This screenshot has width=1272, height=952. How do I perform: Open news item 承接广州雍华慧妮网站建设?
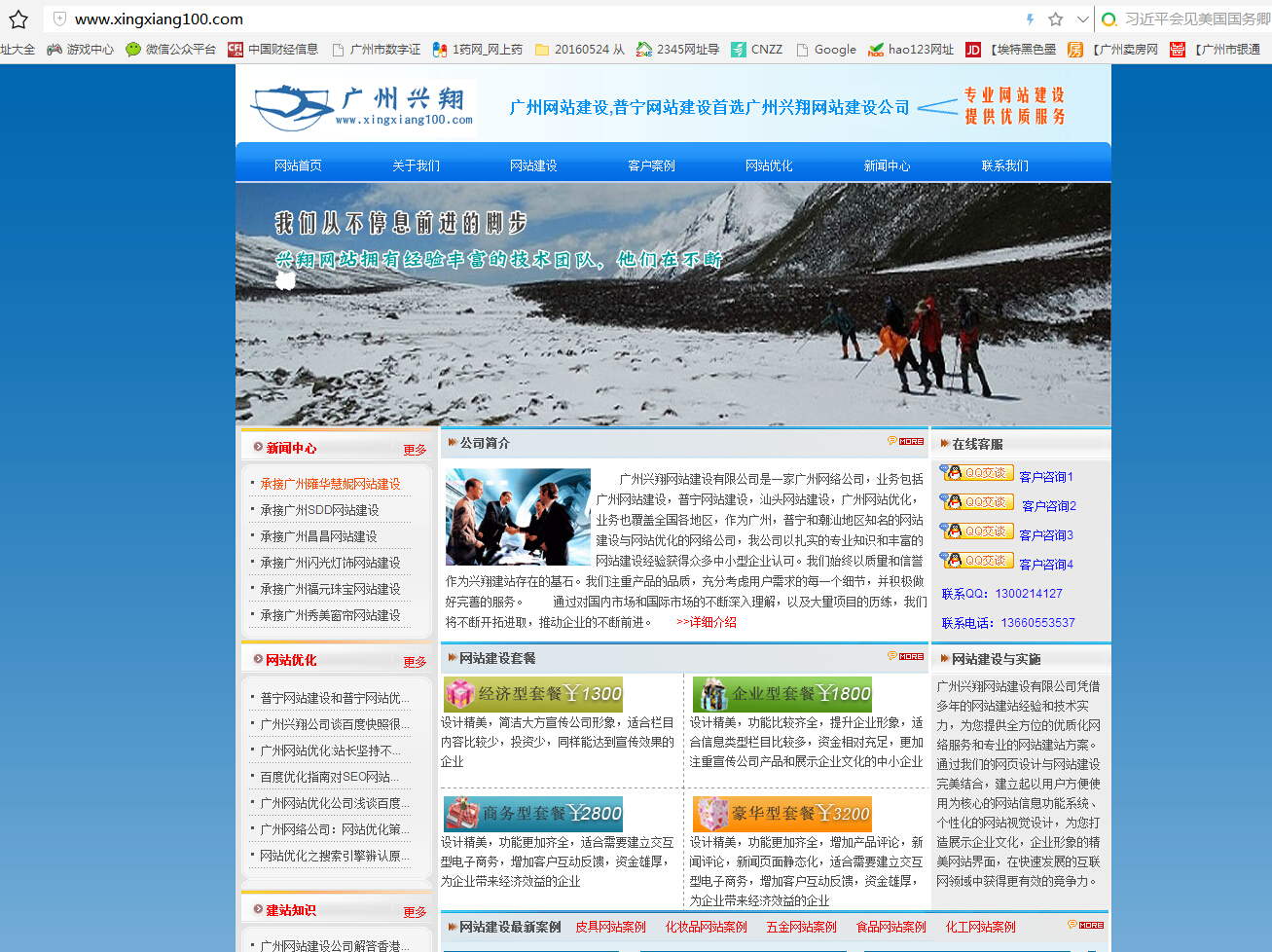[x=330, y=484]
